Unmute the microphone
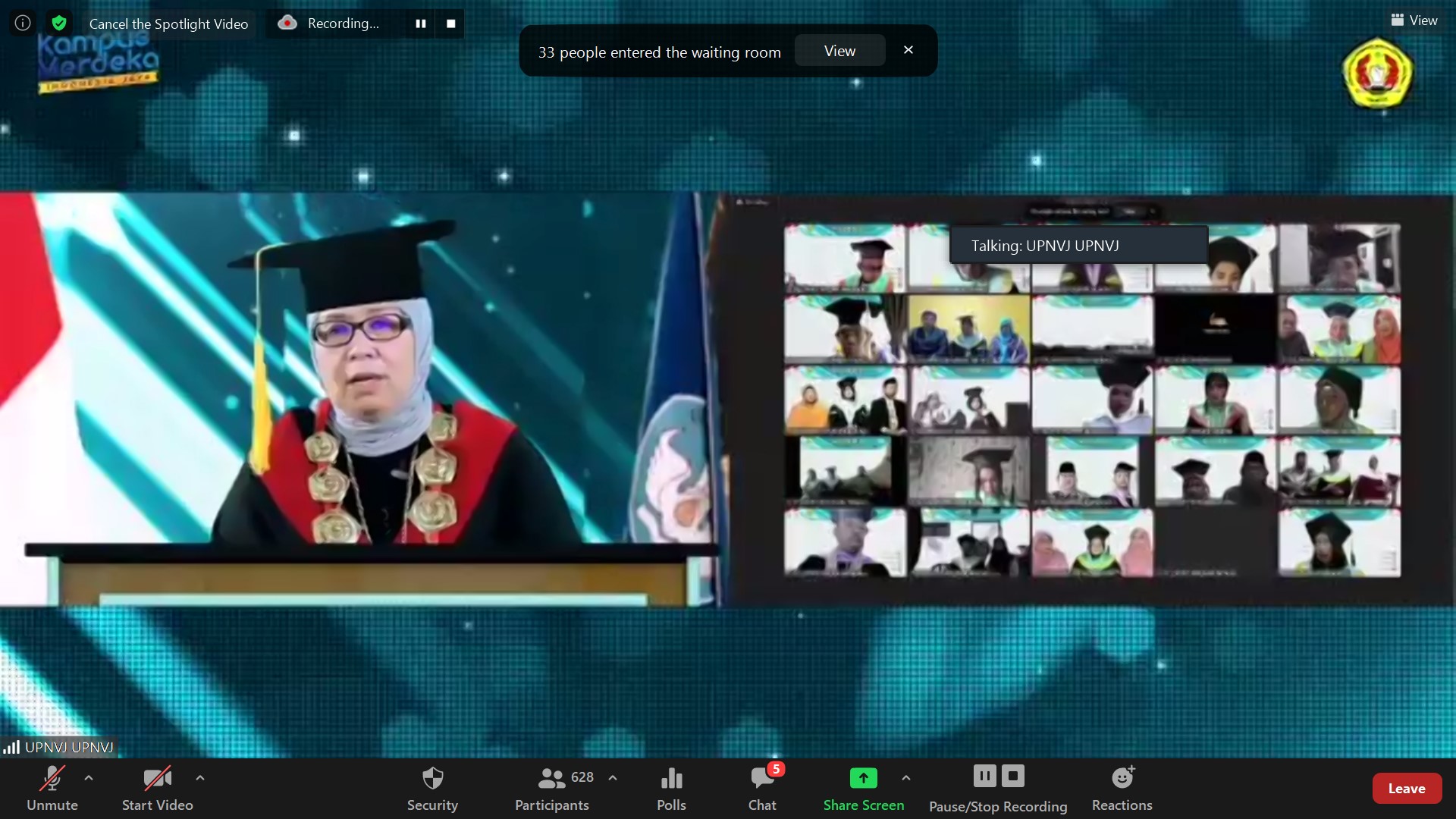 point(52,787)
